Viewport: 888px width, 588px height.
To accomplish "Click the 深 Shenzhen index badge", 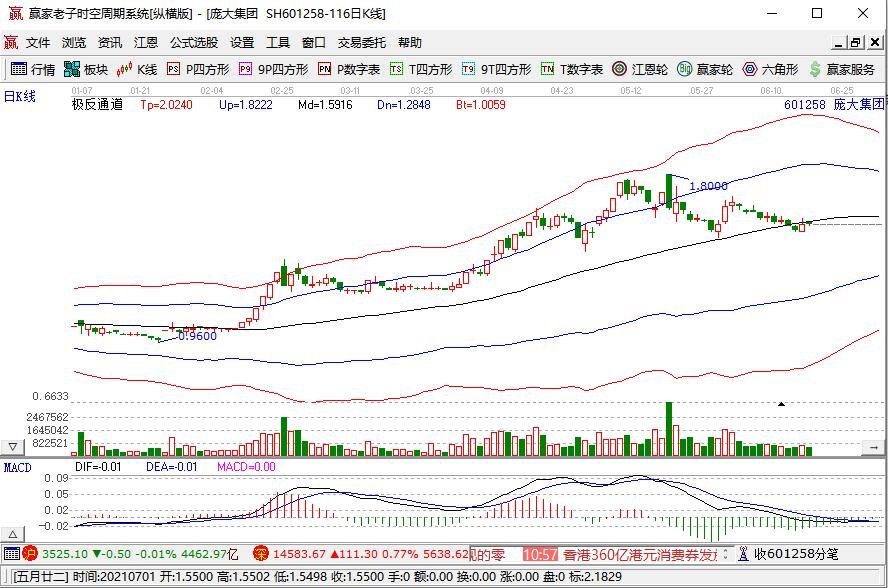I will click(261, 553).
